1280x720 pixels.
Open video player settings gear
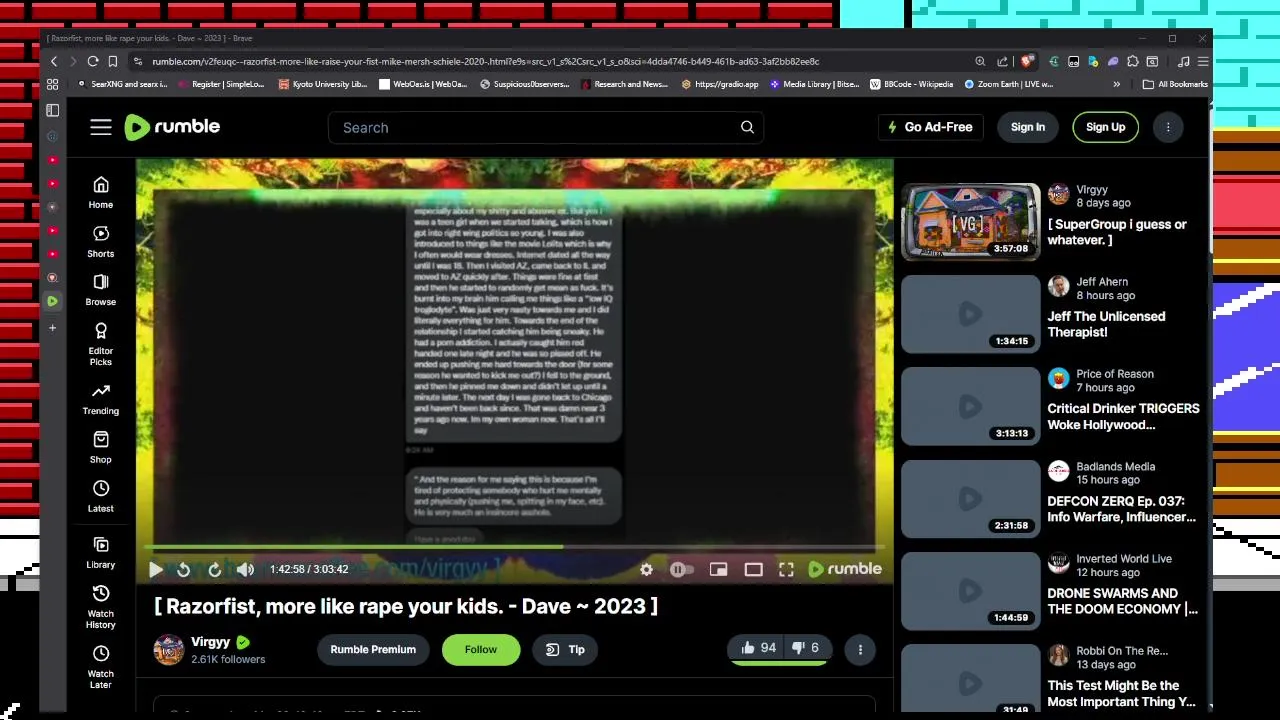(646, 569)
